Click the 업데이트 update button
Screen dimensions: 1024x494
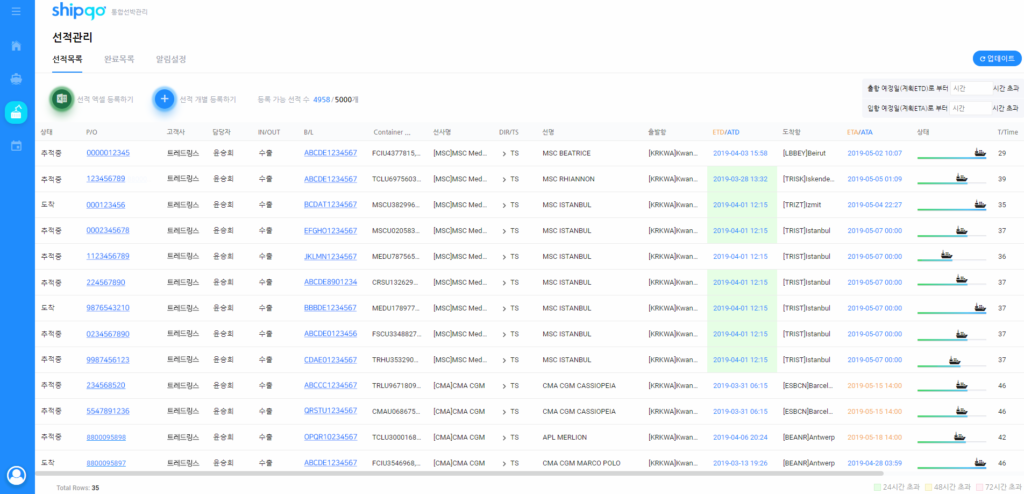[997, 58]
